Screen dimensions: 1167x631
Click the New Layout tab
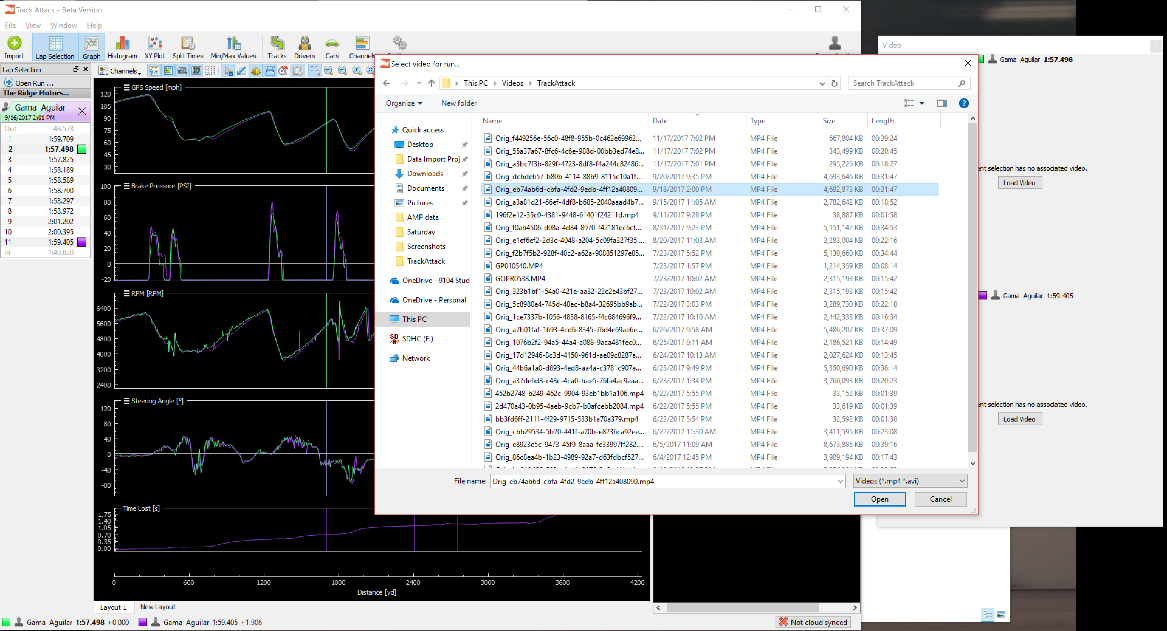tap(157, 607)
